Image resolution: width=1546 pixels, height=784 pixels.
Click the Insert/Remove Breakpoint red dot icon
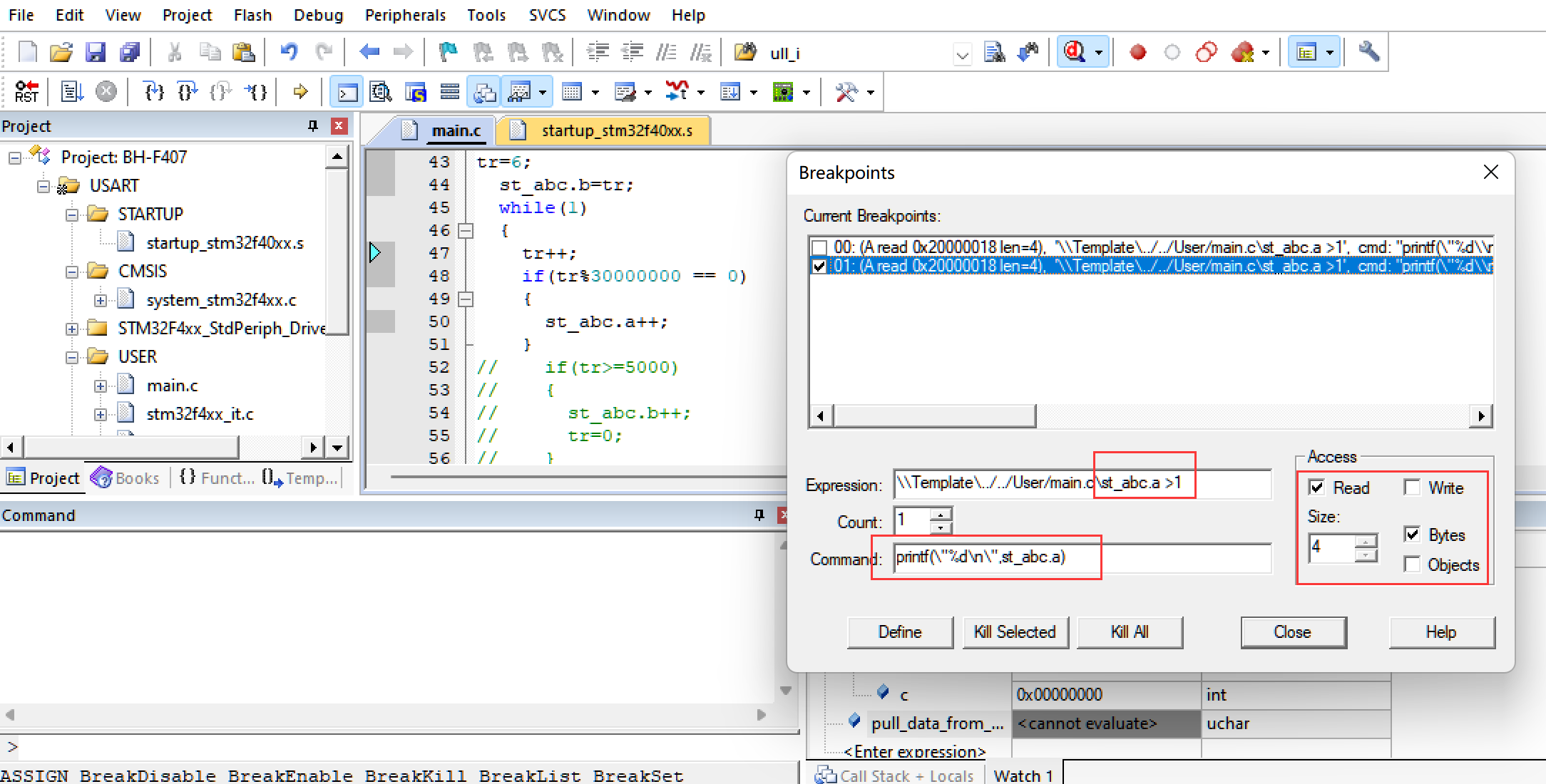coord(1137,52)
